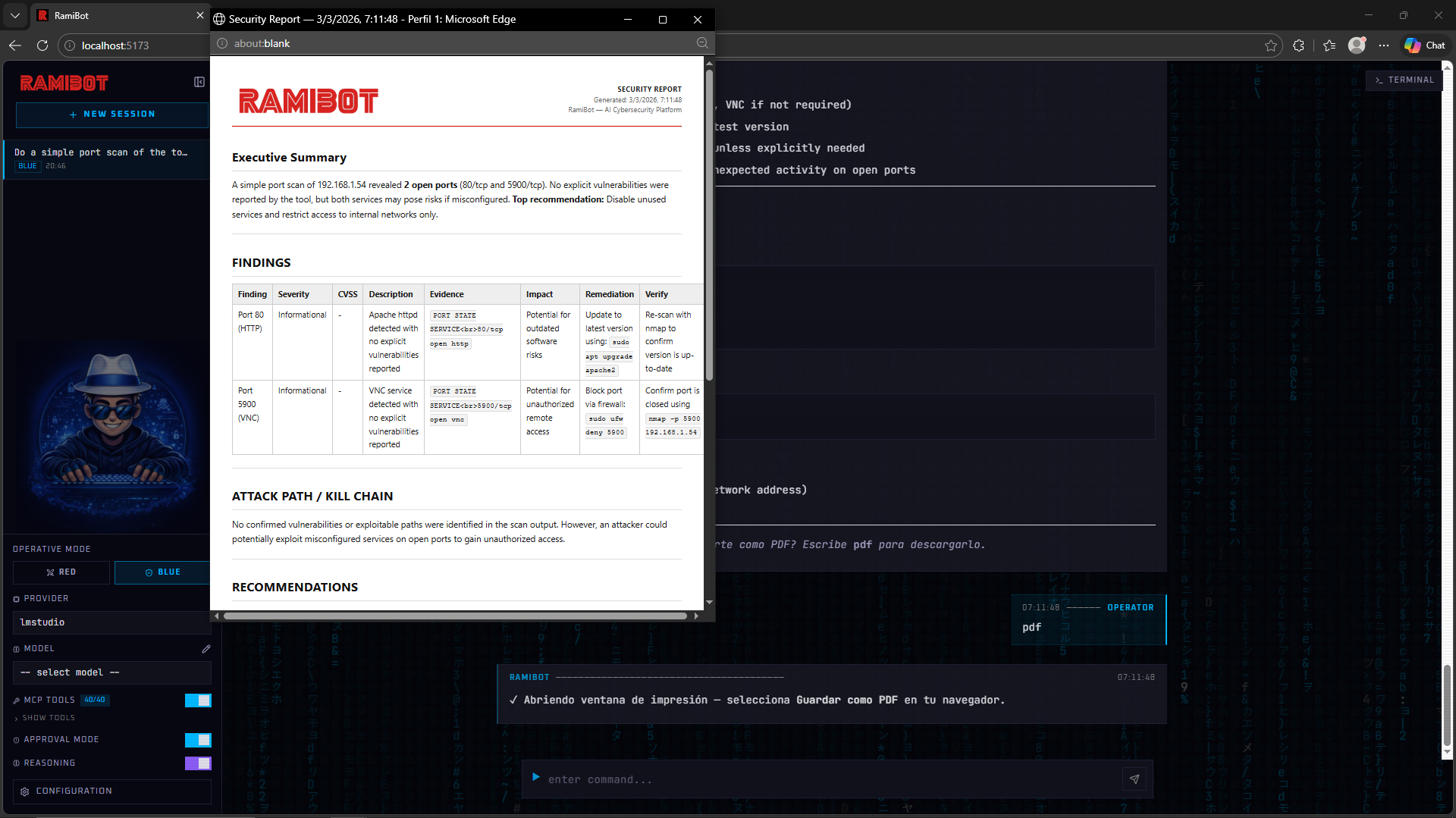Screen dimensions: 1456x818
Task: Toggle the MCP Tools switch
Action: pos(198,700)
